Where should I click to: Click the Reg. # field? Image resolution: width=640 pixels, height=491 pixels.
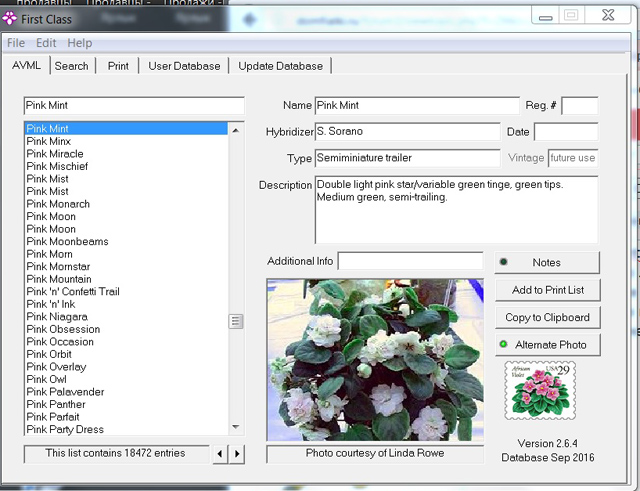580,106
